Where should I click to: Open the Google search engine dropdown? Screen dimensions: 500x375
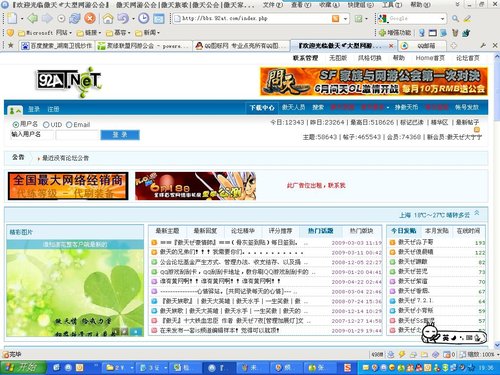pos(442,19)
